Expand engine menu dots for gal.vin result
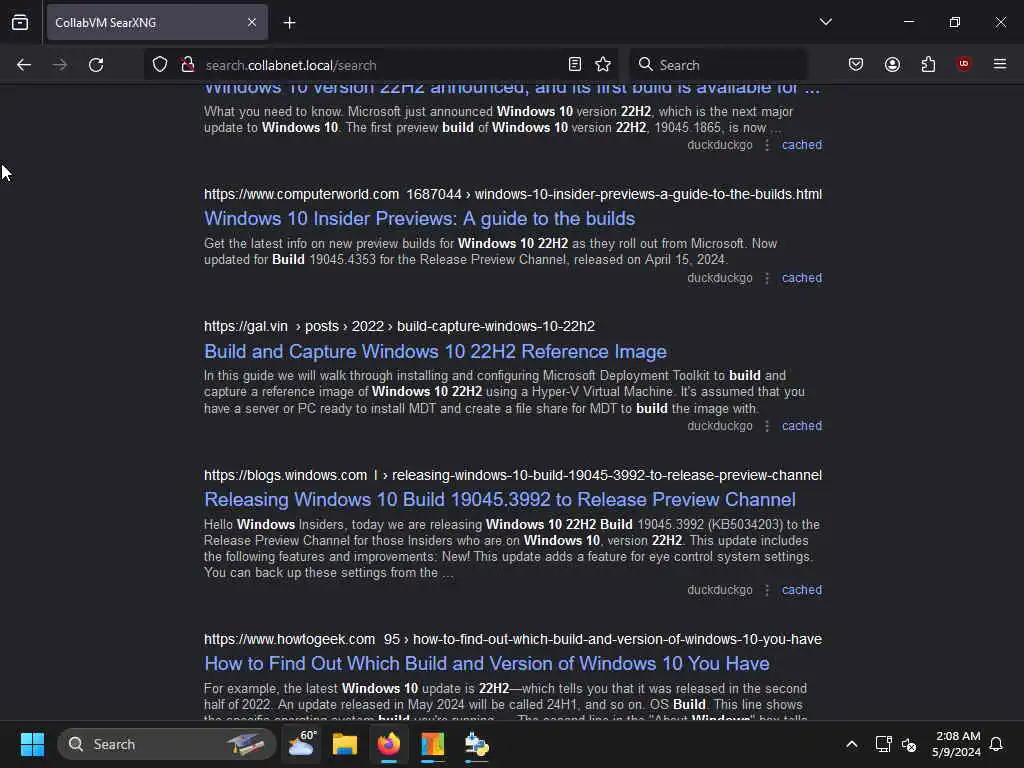This screenshot has width=1024, height=768. coord(767,426)
